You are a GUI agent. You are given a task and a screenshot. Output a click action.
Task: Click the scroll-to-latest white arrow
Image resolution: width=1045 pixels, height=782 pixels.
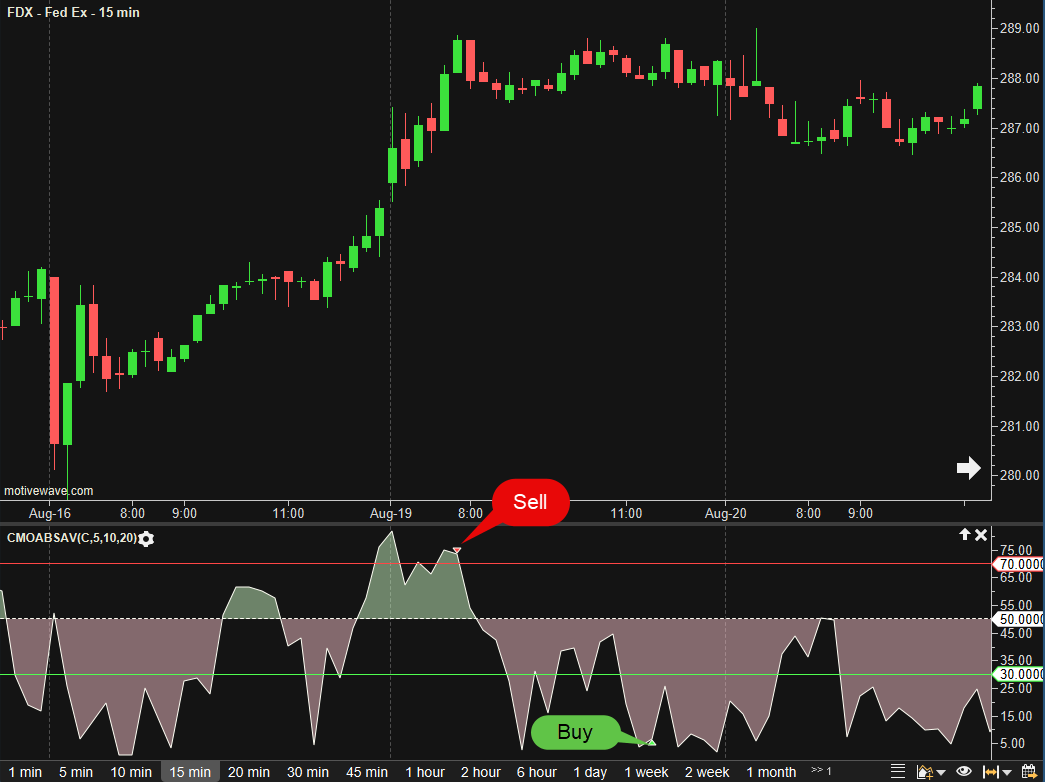[x=968, y=467]
